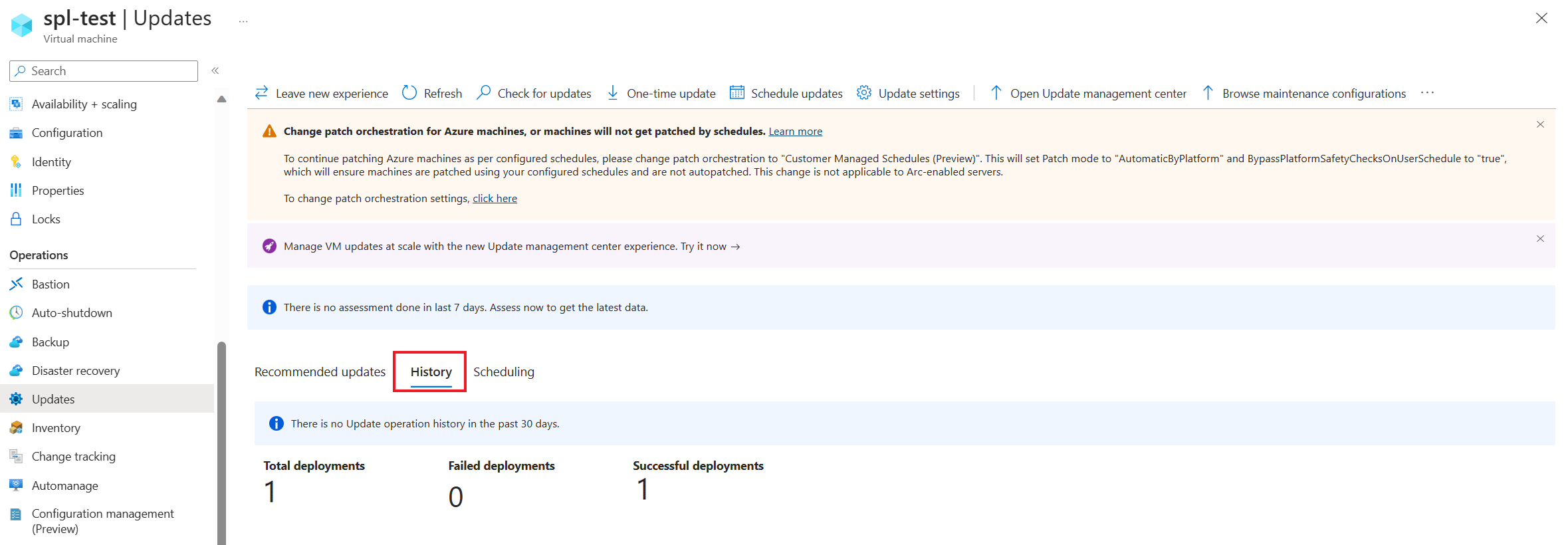
Task: Click the sidebar scroll up arrow
Action: pos(222,100)
